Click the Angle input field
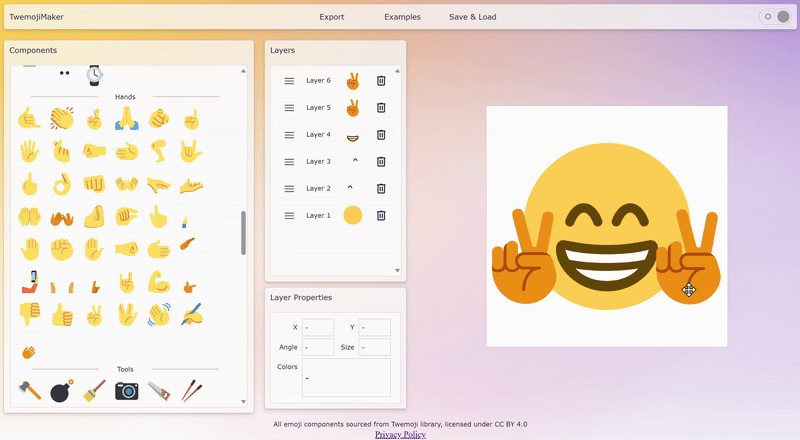This screenshot has height=440, width=800. (x=318, y=347)
